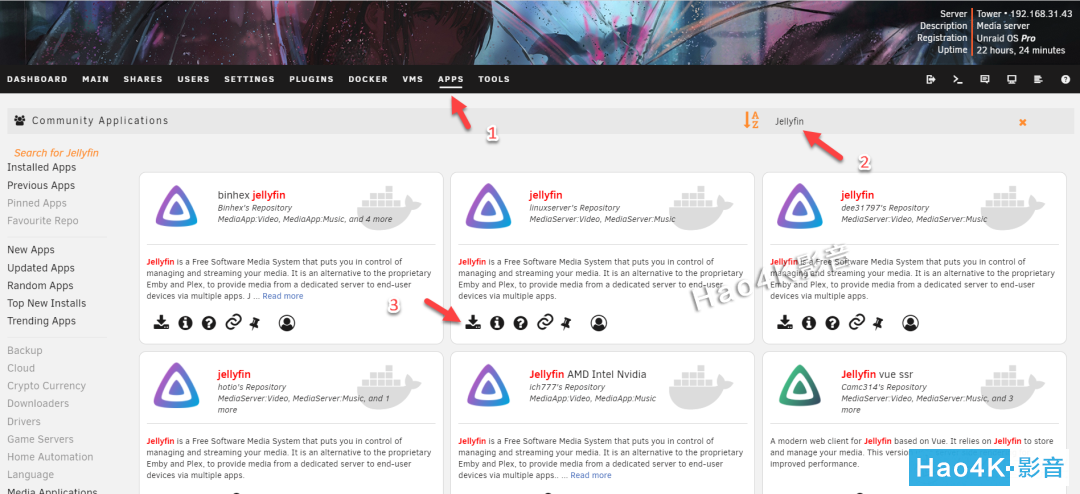Select the Drivers category
The image size is (1080, 494).
tap(24, 421)
